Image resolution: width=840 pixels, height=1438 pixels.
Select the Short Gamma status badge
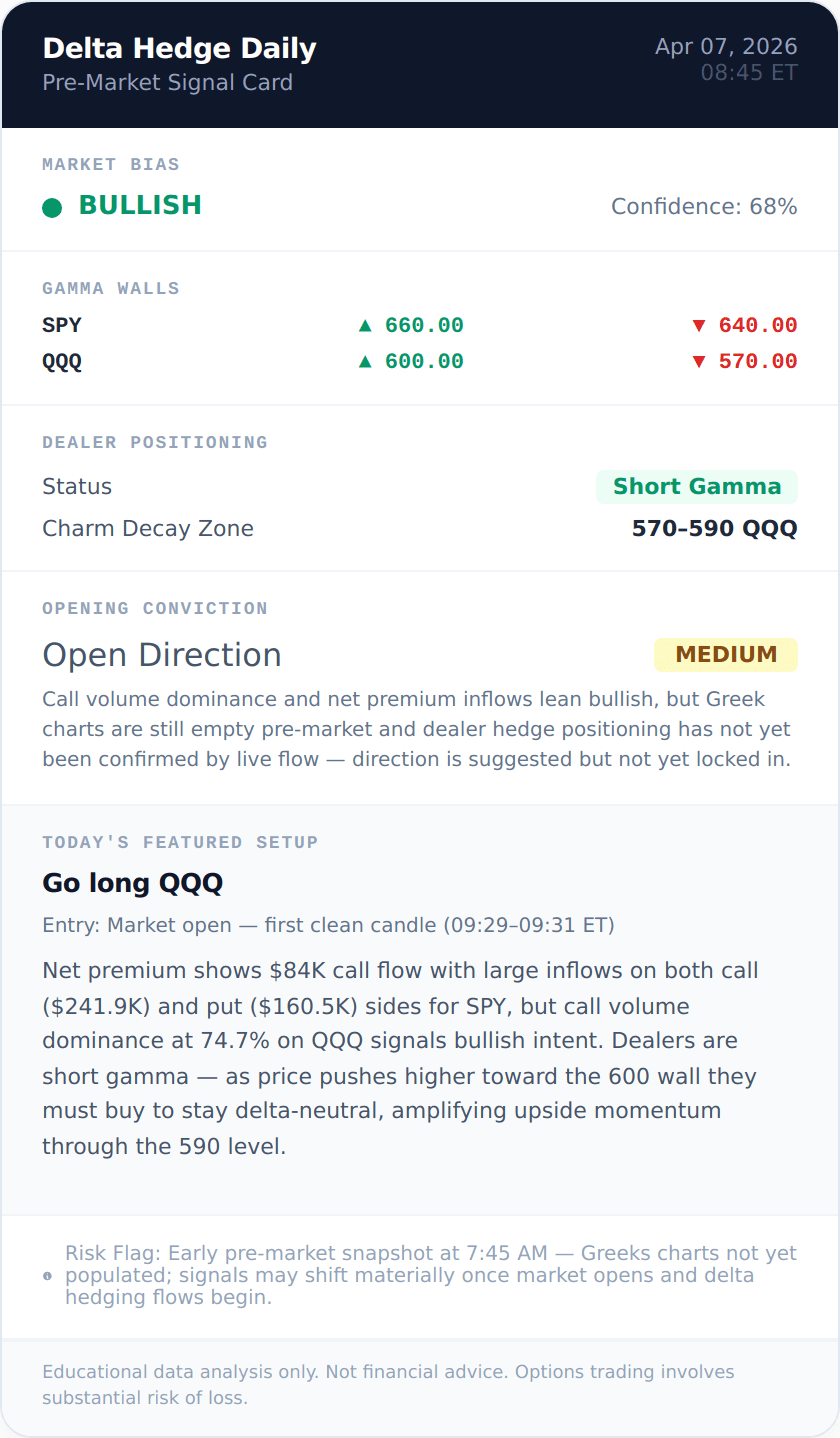click(697, 487)
